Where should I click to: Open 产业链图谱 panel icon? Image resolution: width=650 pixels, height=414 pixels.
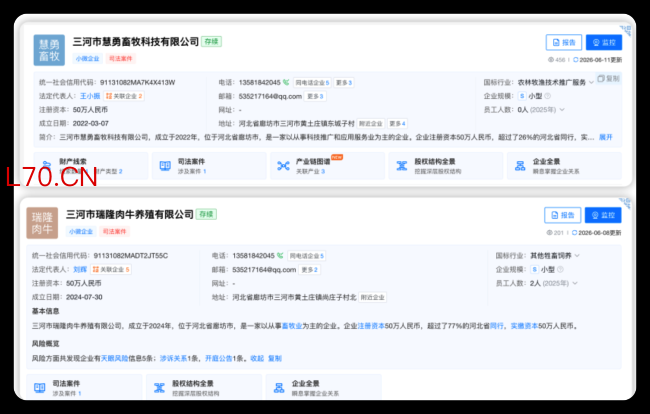click(x=284, y=166)
